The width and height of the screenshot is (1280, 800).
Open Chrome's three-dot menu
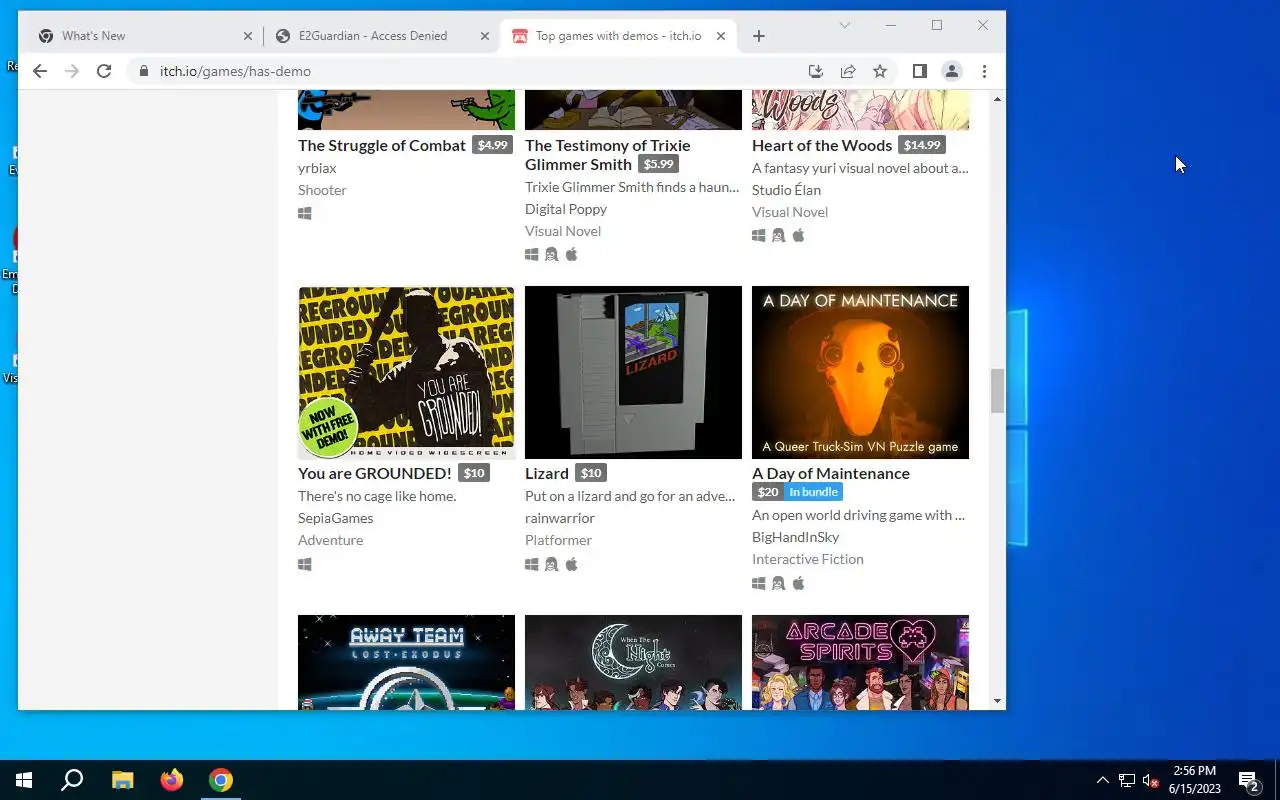pyautogui.click(x=985, y=71)
